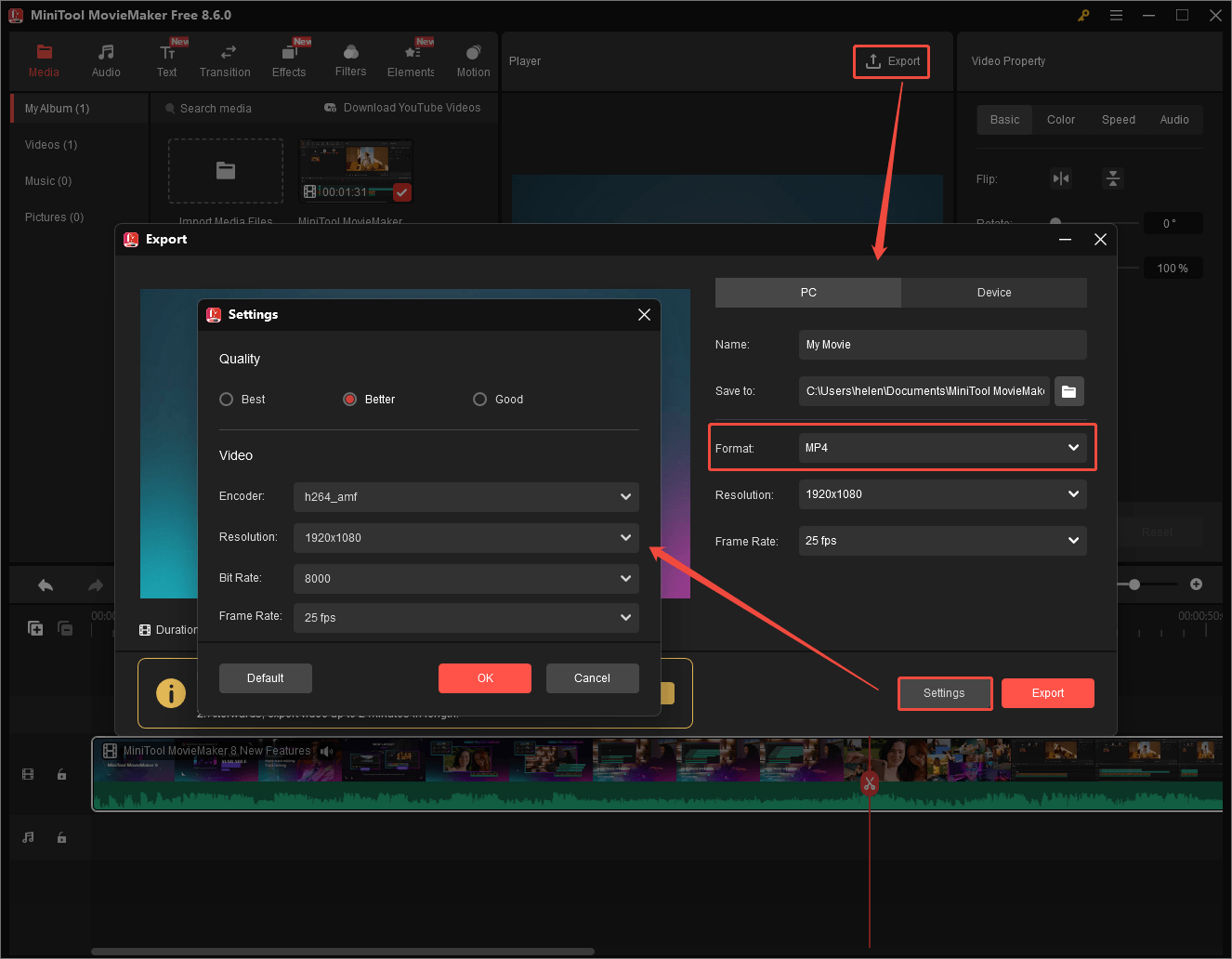The width and height of the screenshot is (1232, 959).
Task: Click the video track film icon
Action: pyautogui.click(x=28, y=774)
